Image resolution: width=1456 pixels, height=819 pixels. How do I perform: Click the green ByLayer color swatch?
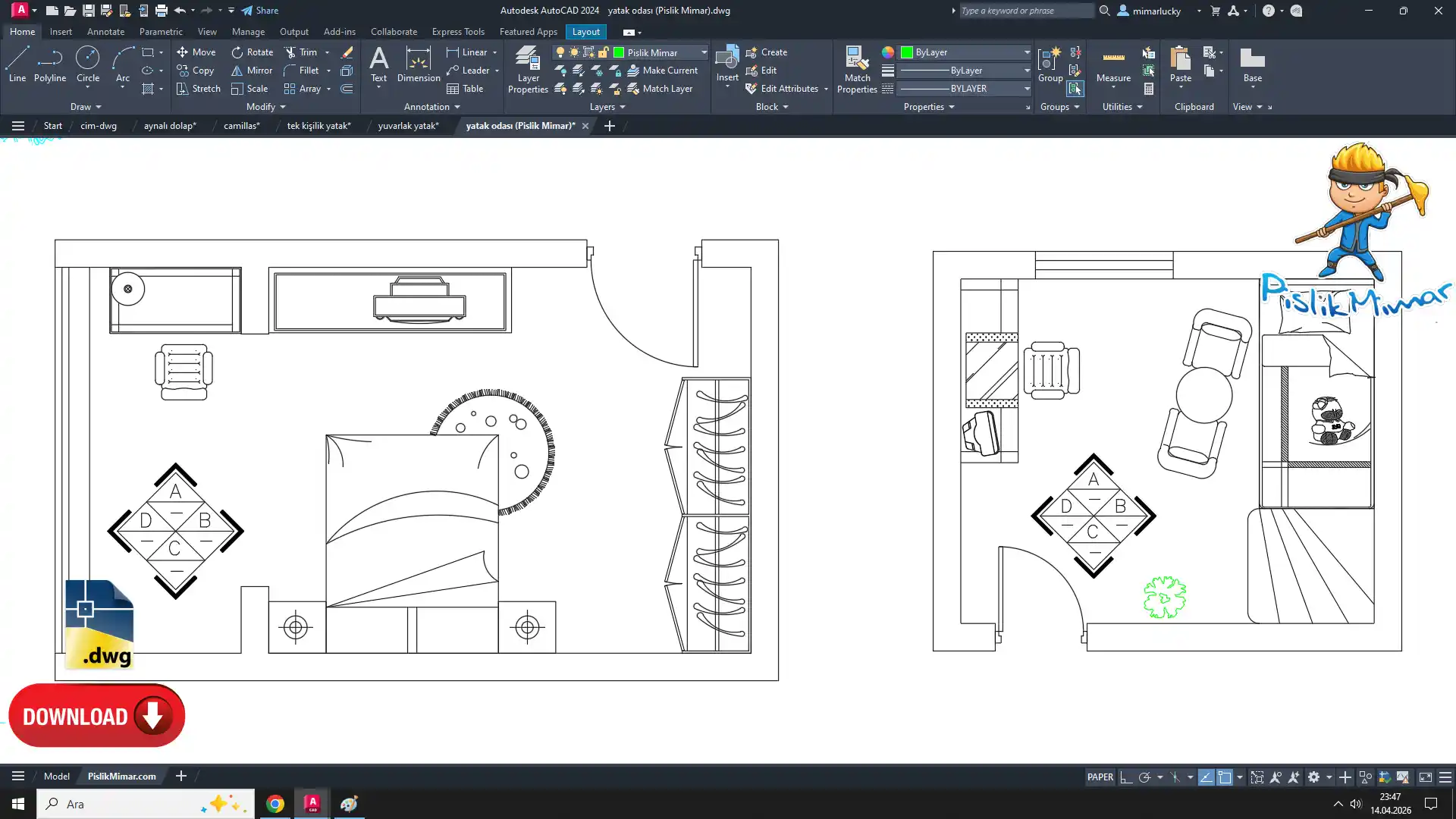click(907, 52)
